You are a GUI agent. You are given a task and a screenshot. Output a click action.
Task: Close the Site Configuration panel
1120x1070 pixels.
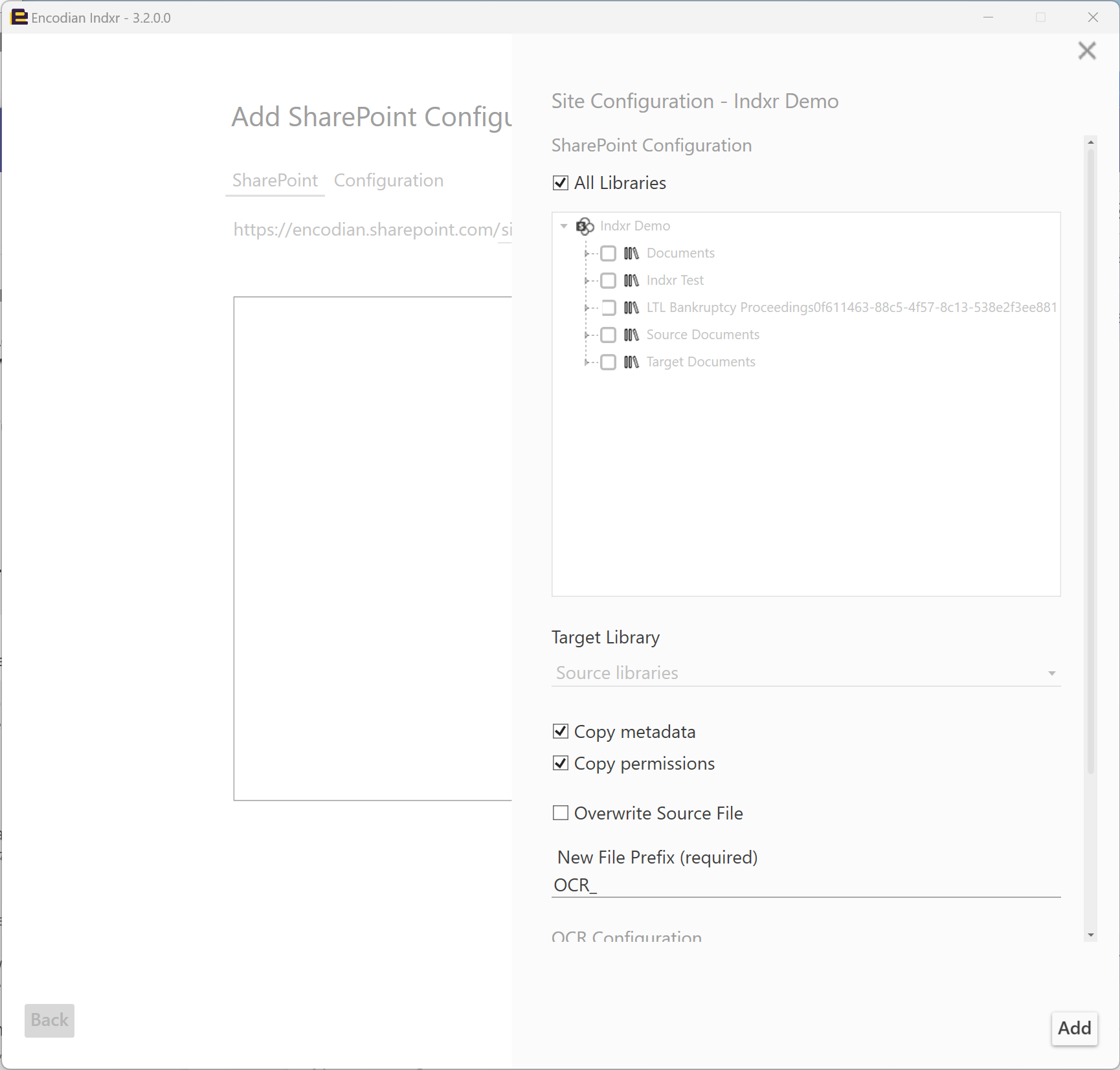click(1087, 50)
